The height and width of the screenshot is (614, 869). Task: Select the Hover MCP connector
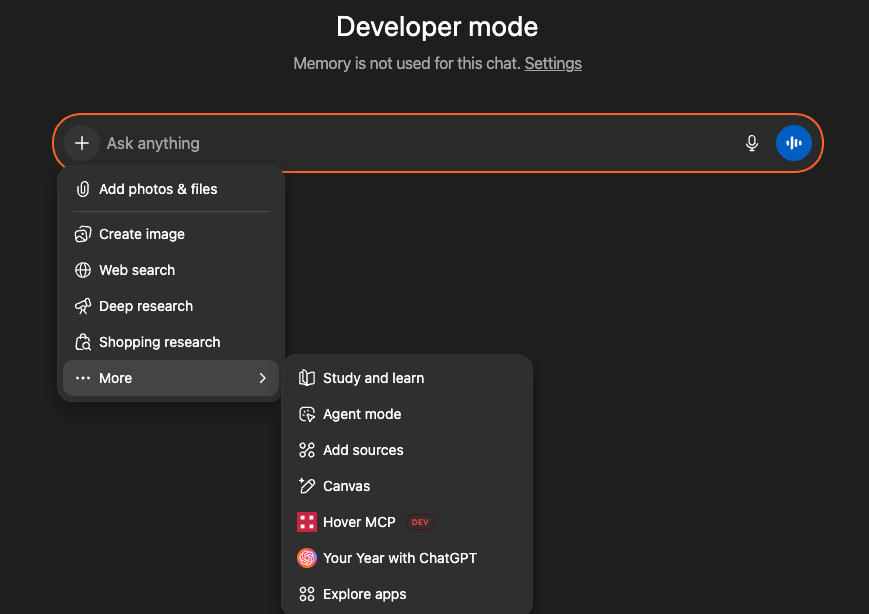pyautogui.click(x=407, y=522)
